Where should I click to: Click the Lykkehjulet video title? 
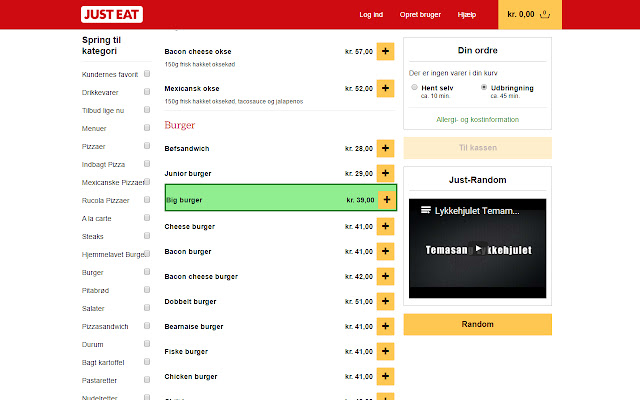pos(477,211)
